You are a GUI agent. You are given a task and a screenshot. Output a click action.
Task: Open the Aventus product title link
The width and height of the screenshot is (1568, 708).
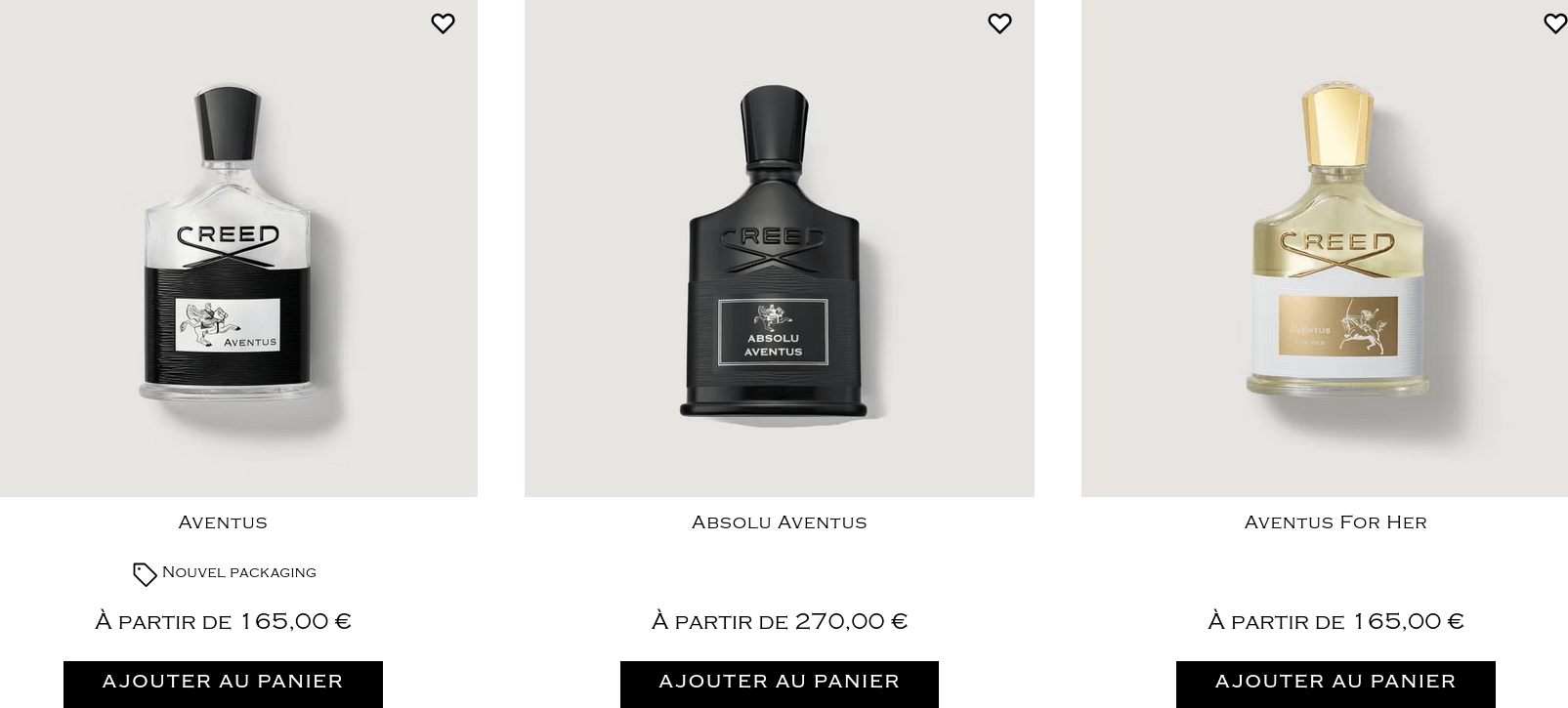click(x=223, y=522)
